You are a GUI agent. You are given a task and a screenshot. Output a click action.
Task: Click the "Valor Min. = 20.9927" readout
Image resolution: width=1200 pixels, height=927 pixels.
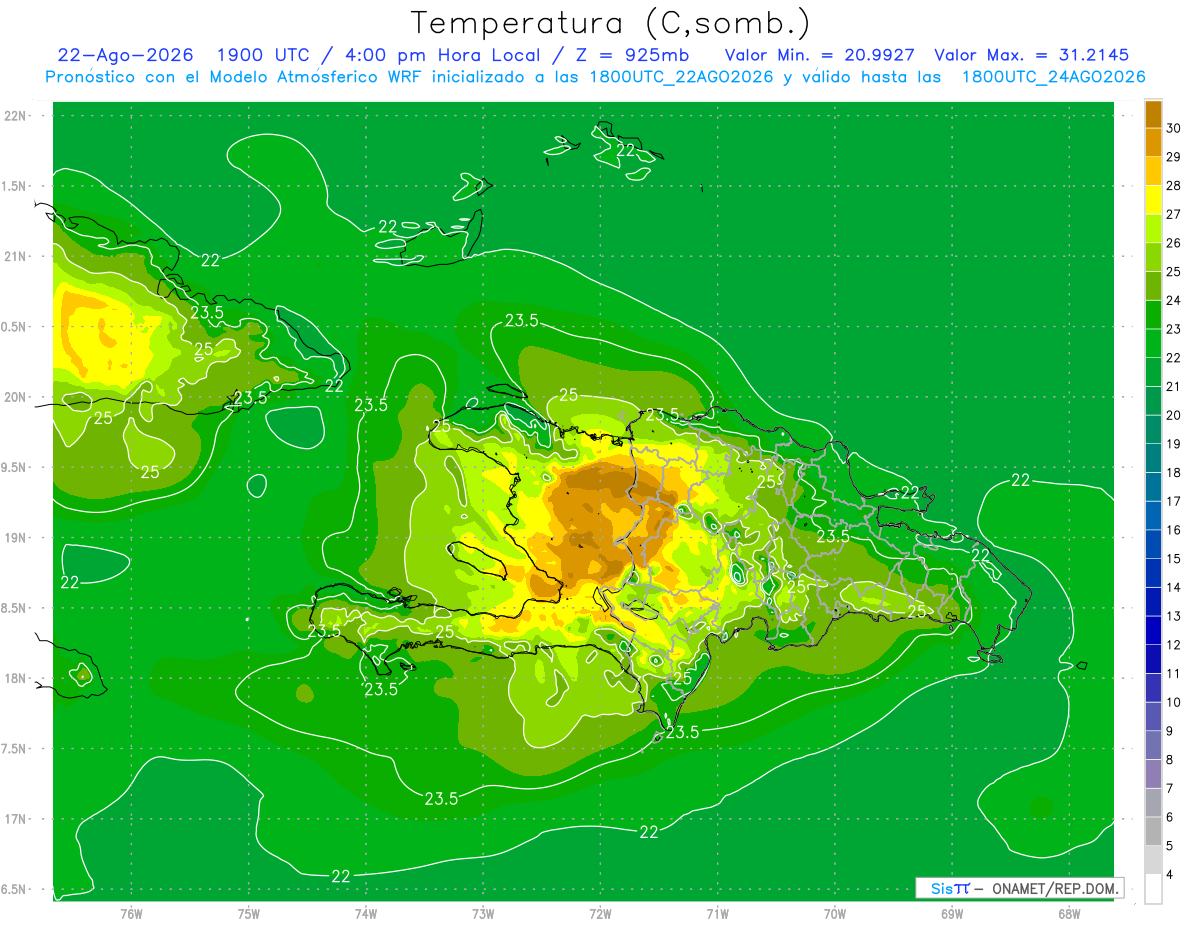click(819, 55)
